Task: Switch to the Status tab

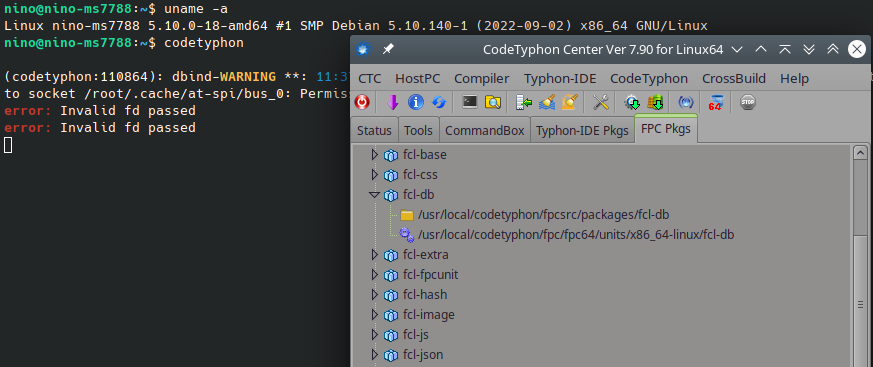Action: pos(374,131)
